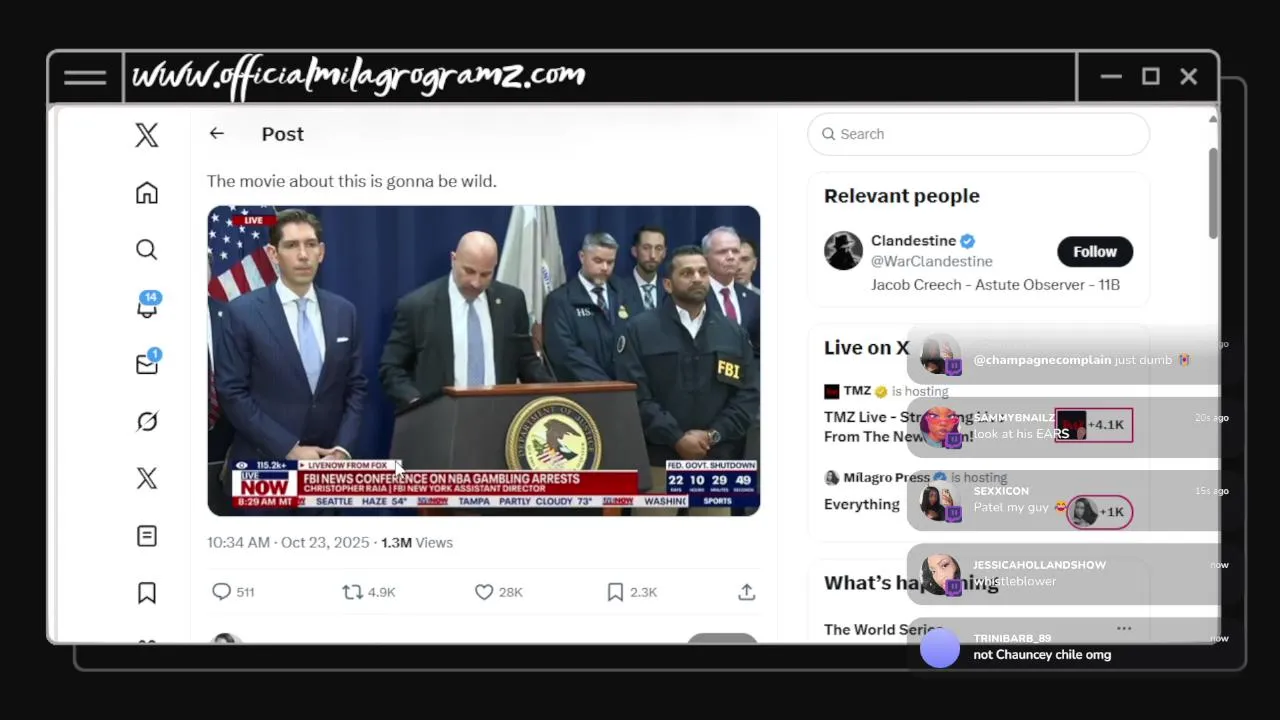Bookmark the post showing 2.3K bookmarks
1280x720 pixels.
(632, 592)
